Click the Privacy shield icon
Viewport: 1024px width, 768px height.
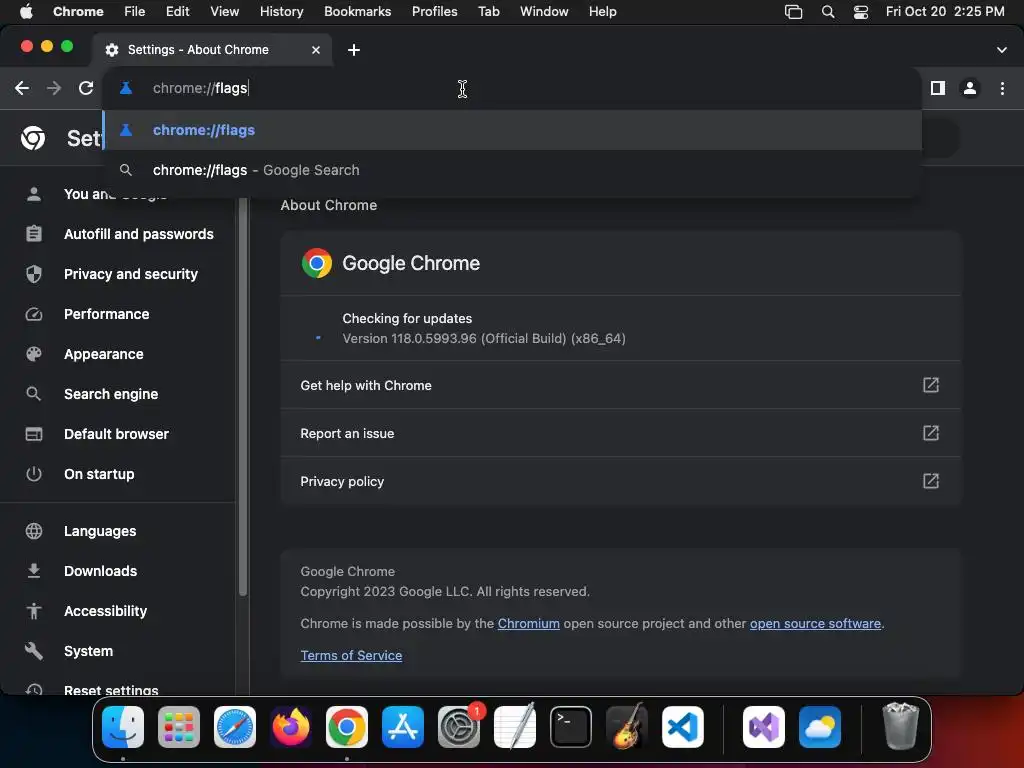tap(33, 274)
